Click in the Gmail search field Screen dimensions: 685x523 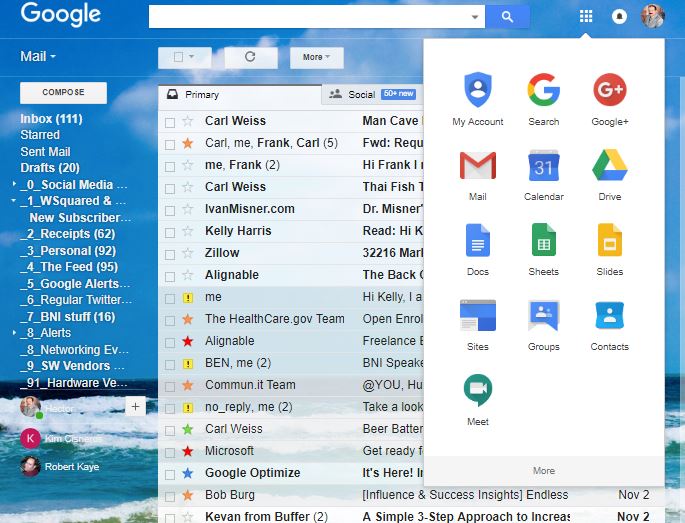pyautogui.click(x=308, y=17)
